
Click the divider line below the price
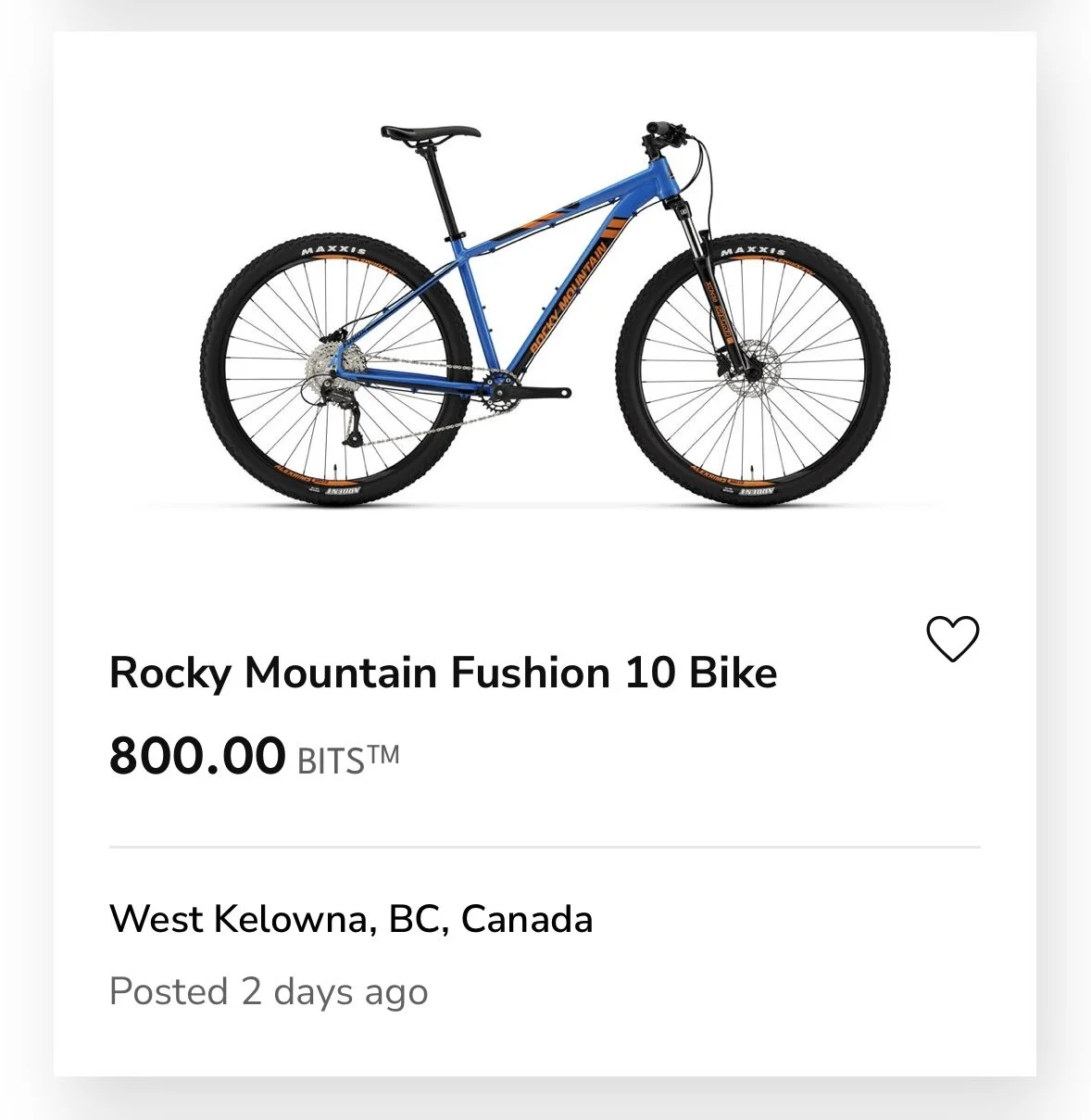pyautogui.click(x=545, y=847)
